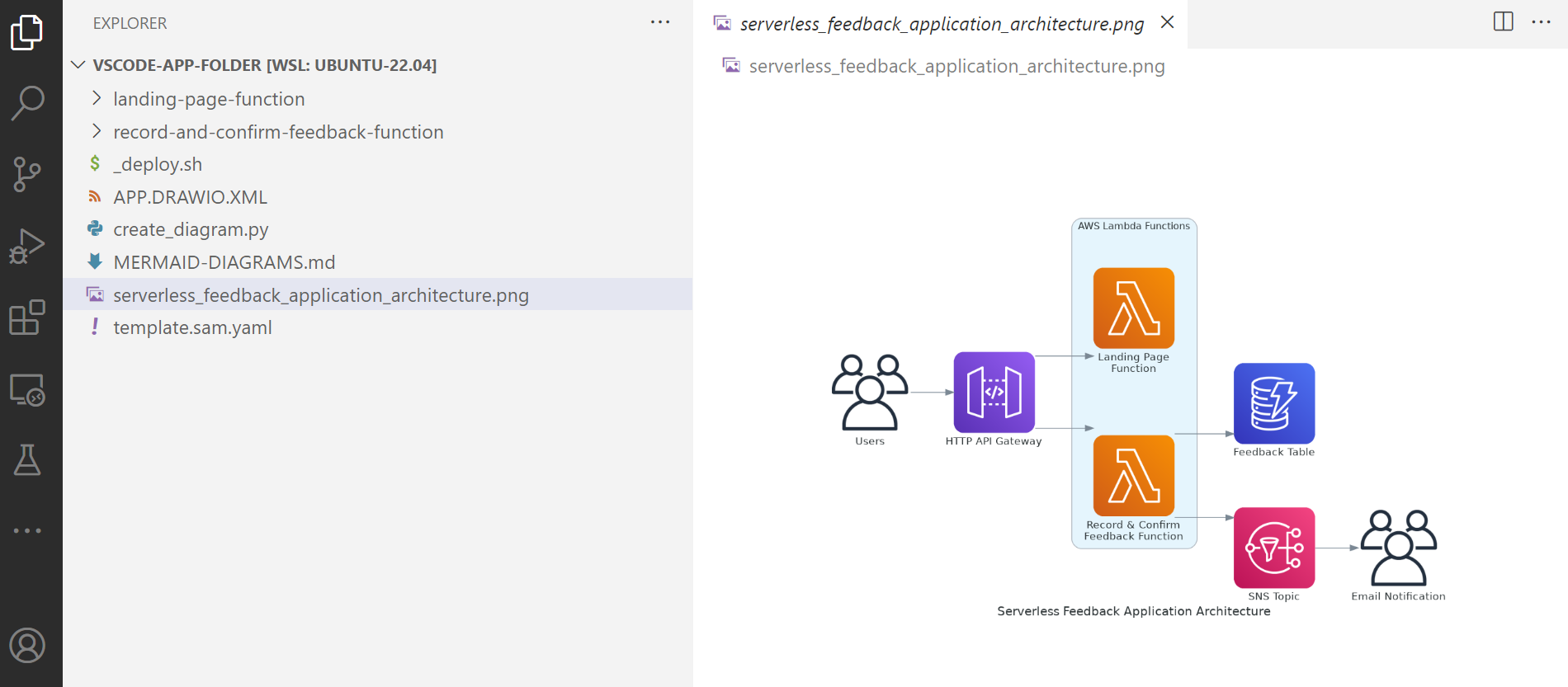
Task: Click the XML feed icon beside APP.DRAWIO.XML
Action: point(95,196)
